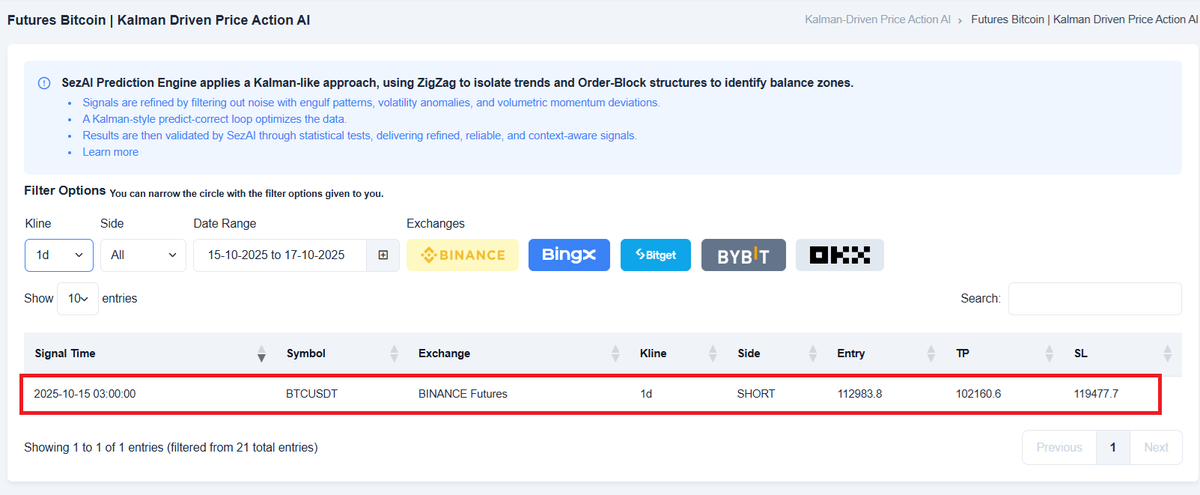The height and width of the screenshot is (495, 1200).
Task: Sort by Symbol column arrows
Action: pos(394,353)
